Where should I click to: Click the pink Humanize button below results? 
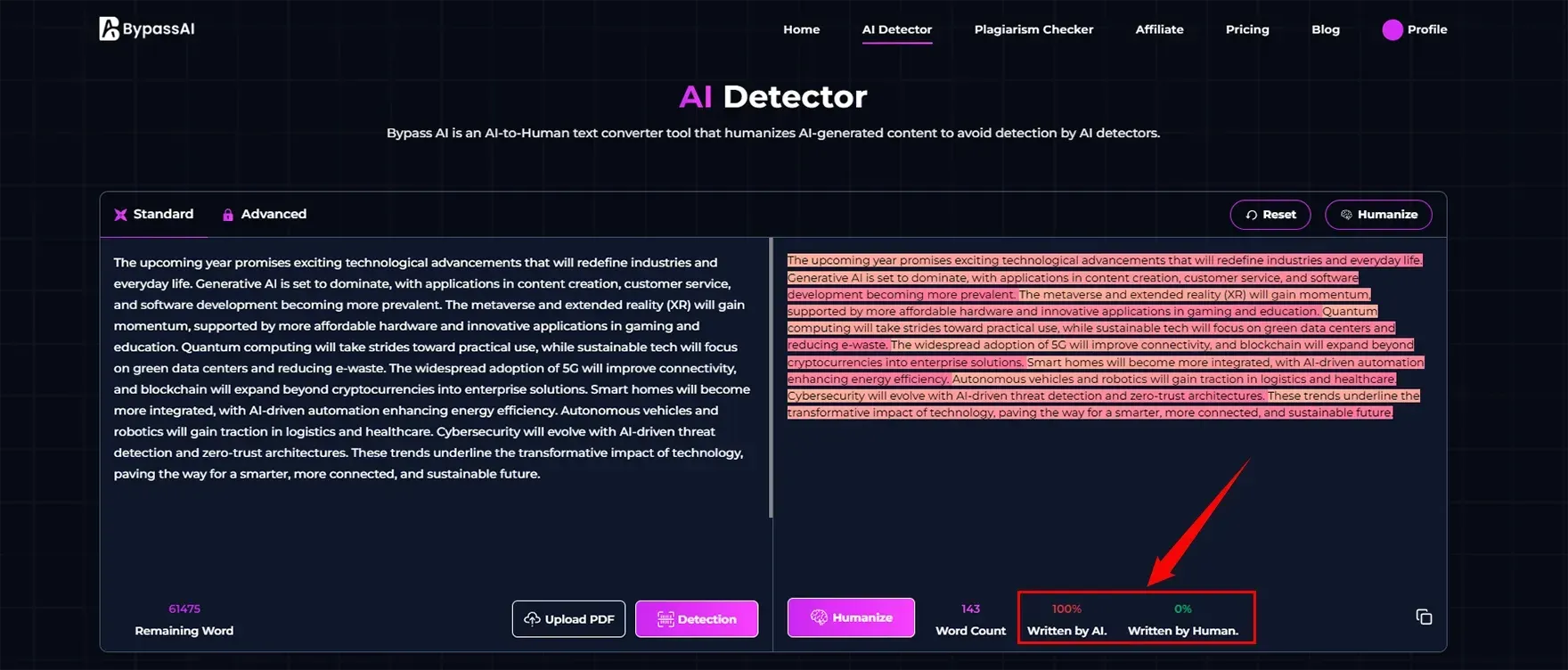(x=851, y=617)
